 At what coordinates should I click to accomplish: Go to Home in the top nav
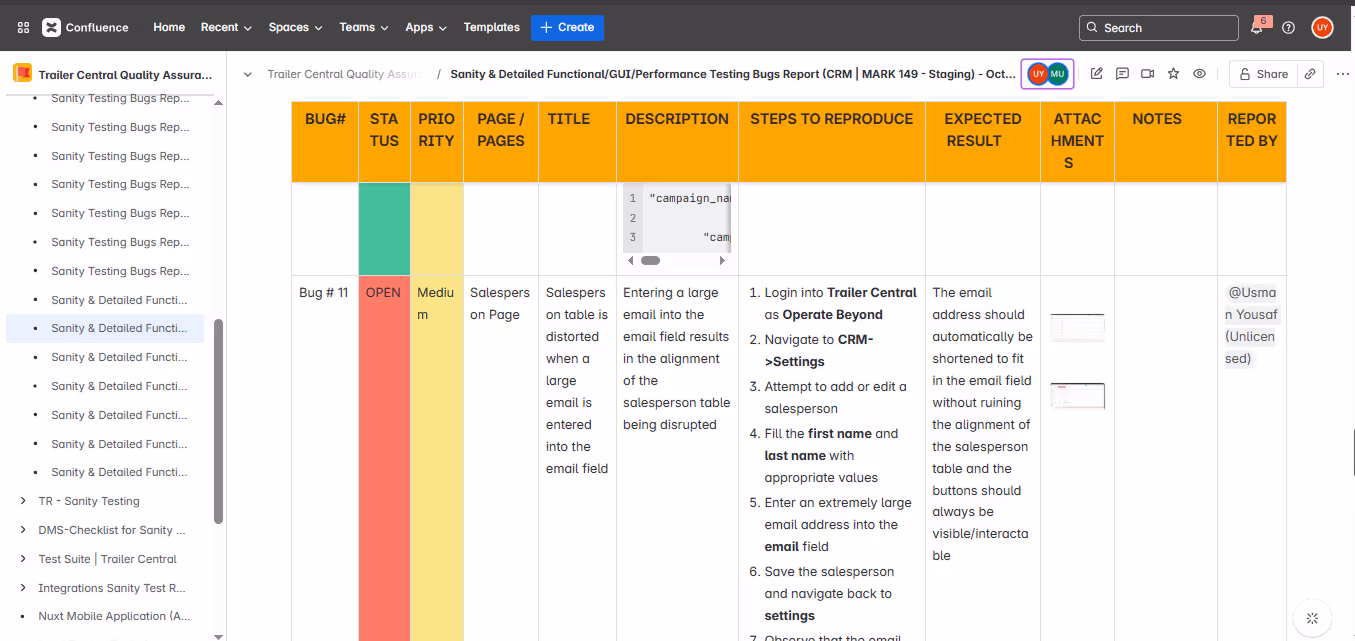(x=169, y=28)
